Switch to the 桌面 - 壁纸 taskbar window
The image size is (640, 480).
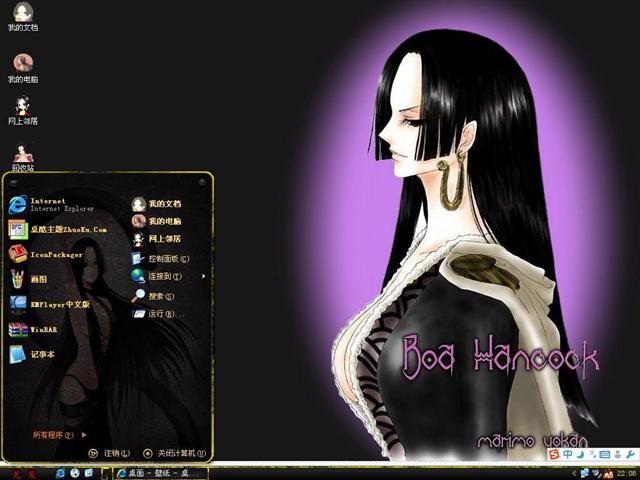pyautogui.click(x=160, y=474)
